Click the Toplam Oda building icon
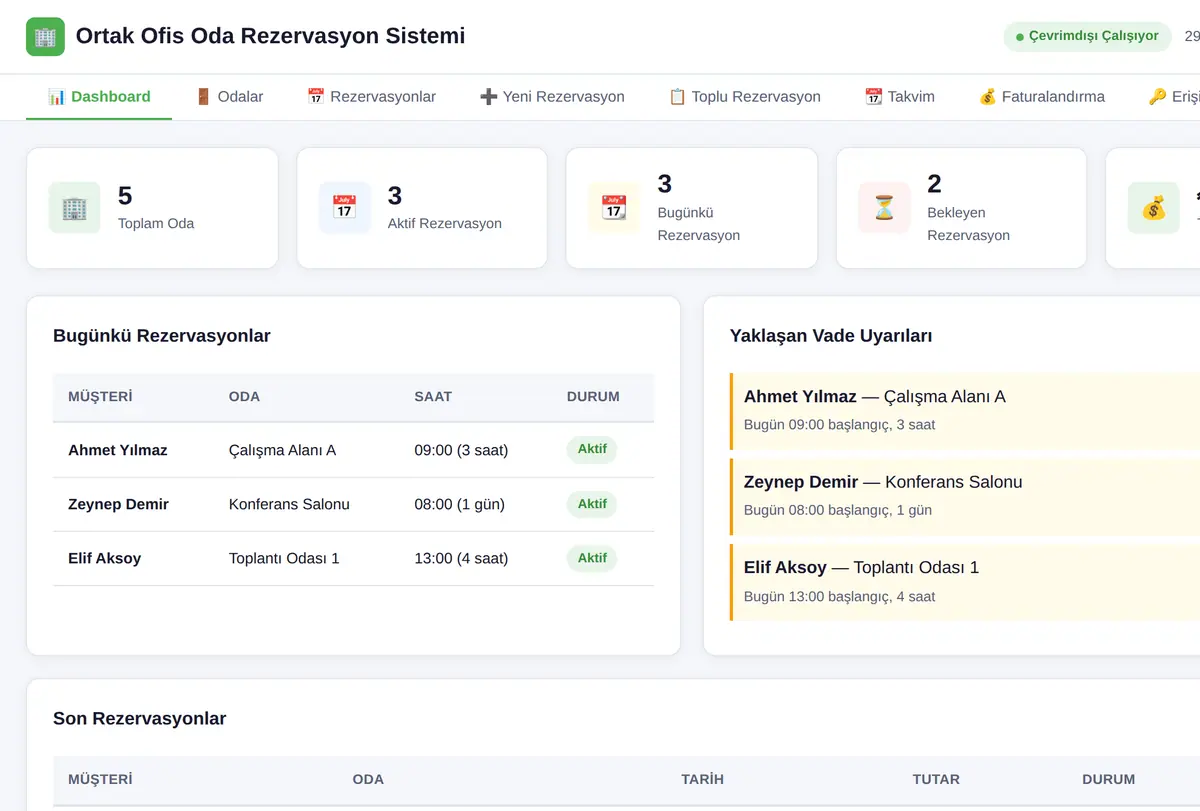The width and height of the screenshot is (1200, 811). 74,208
